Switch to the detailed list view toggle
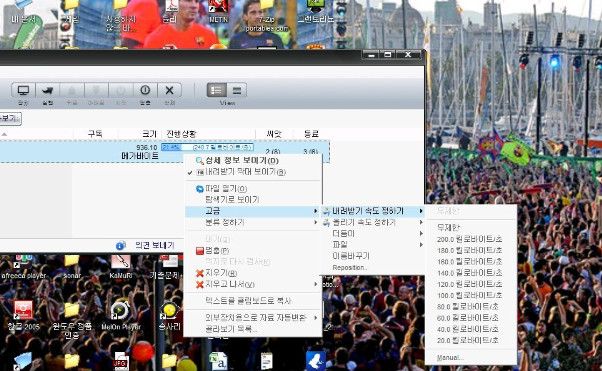602x371 pixels. 217,90
